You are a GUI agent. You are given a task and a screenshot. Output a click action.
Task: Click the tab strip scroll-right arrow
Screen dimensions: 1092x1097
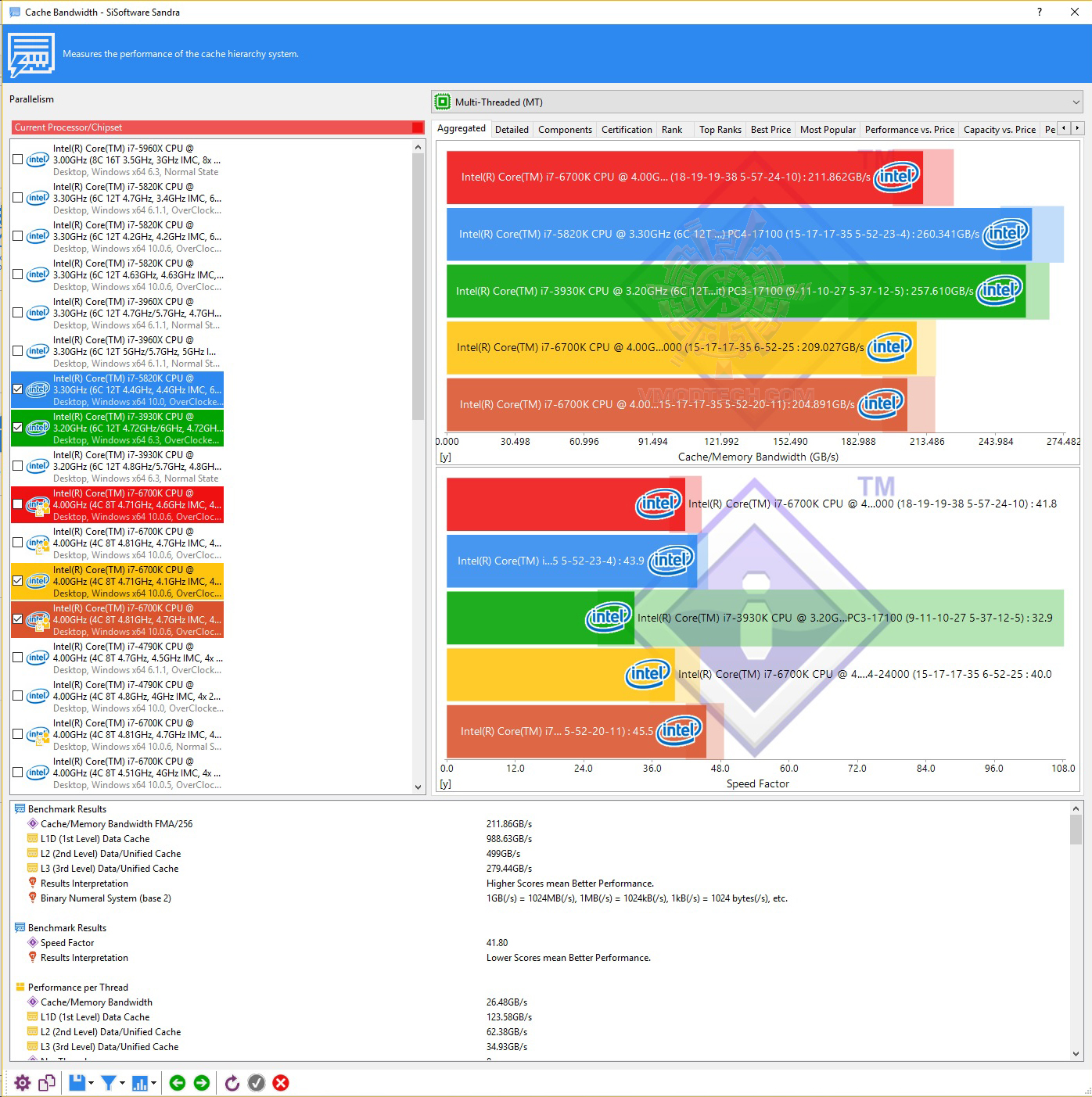(x=1077, y=128)
